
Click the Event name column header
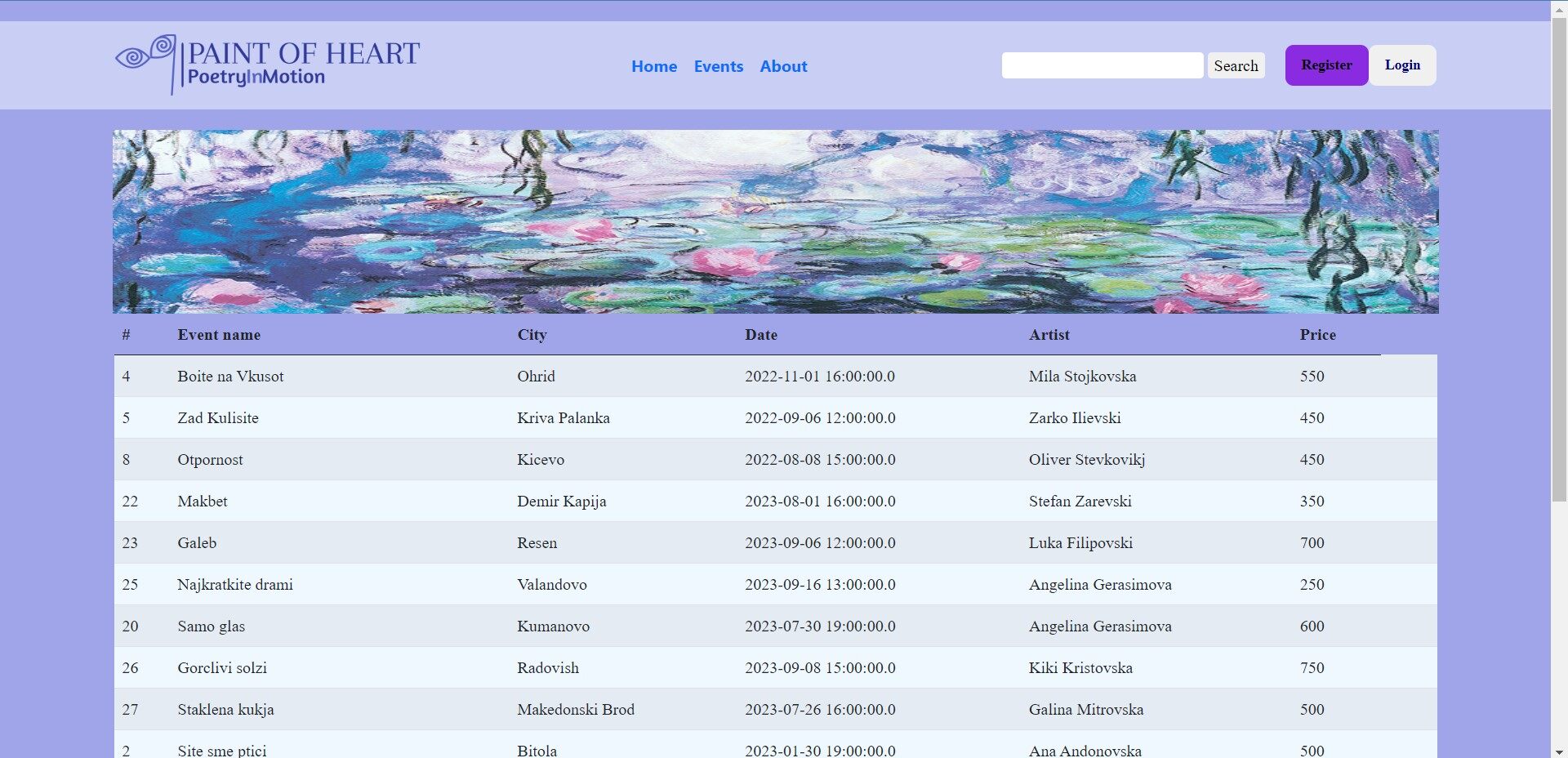pyautogui.click(x=219, y=335)
